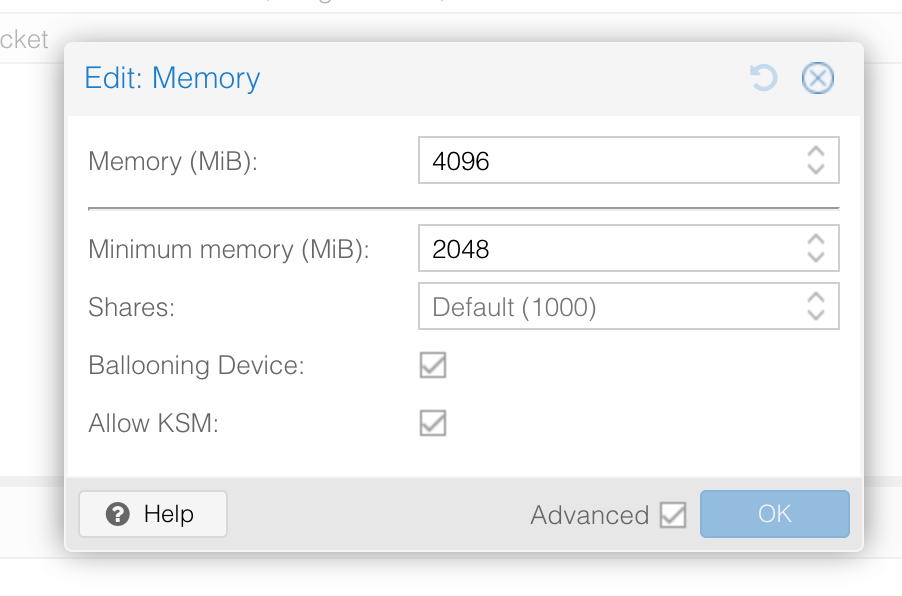Click into the Memory (MiB) field showing 4096
Viewport: 902px width, 596px height.
coord(610,161)
